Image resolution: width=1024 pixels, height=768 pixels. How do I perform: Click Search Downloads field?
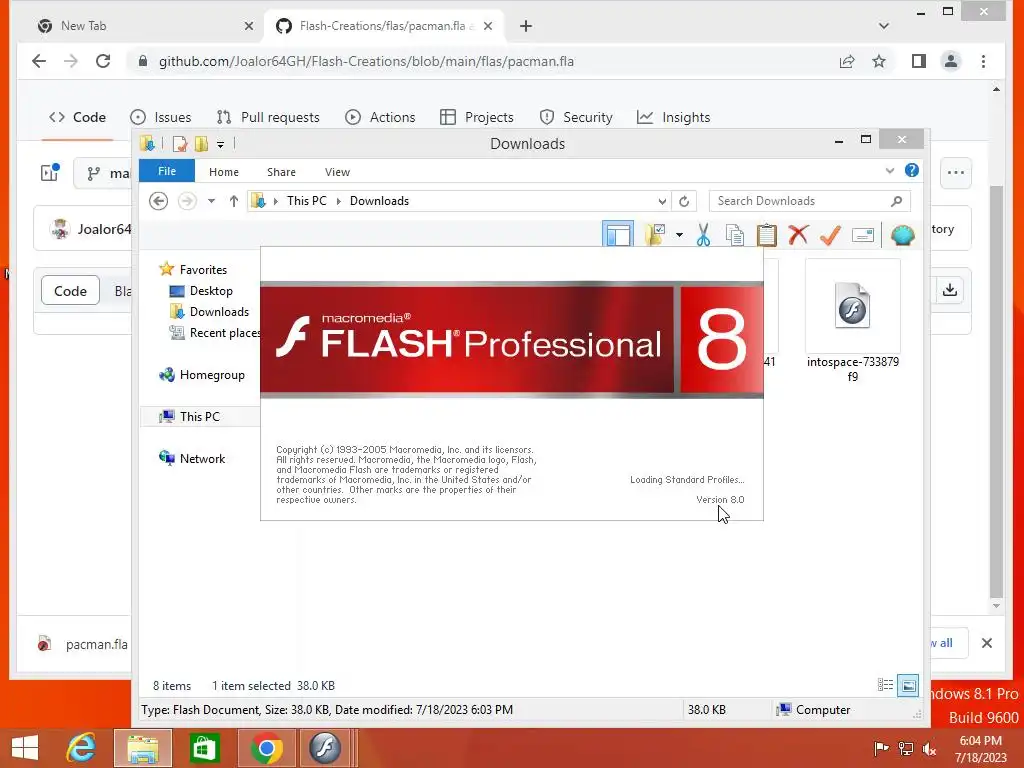pyautogui.click(x=810, y=201)
